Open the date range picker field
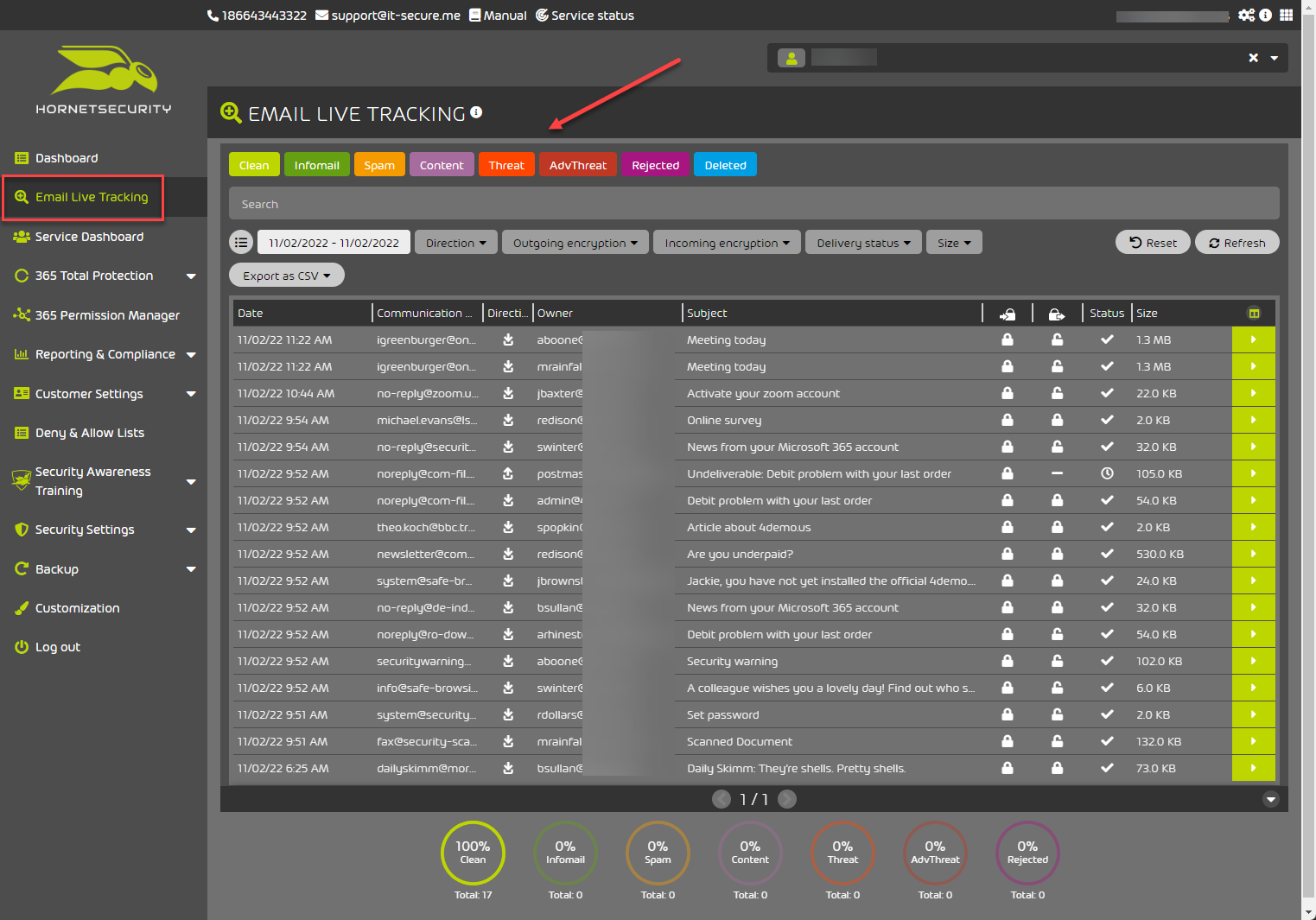Viewport: 1316px width, 920px height. pyautogui.click(x=334, y=243)
